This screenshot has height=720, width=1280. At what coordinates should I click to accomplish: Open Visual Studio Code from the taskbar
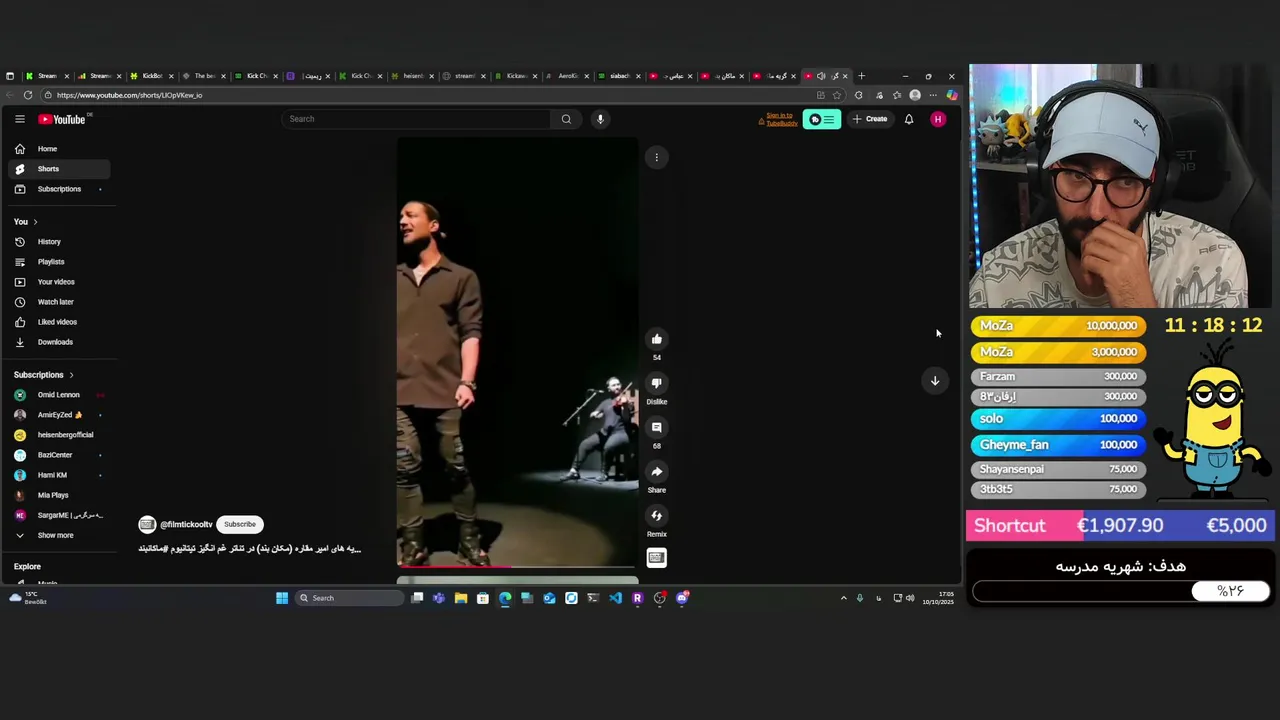[x=615, y=598]
